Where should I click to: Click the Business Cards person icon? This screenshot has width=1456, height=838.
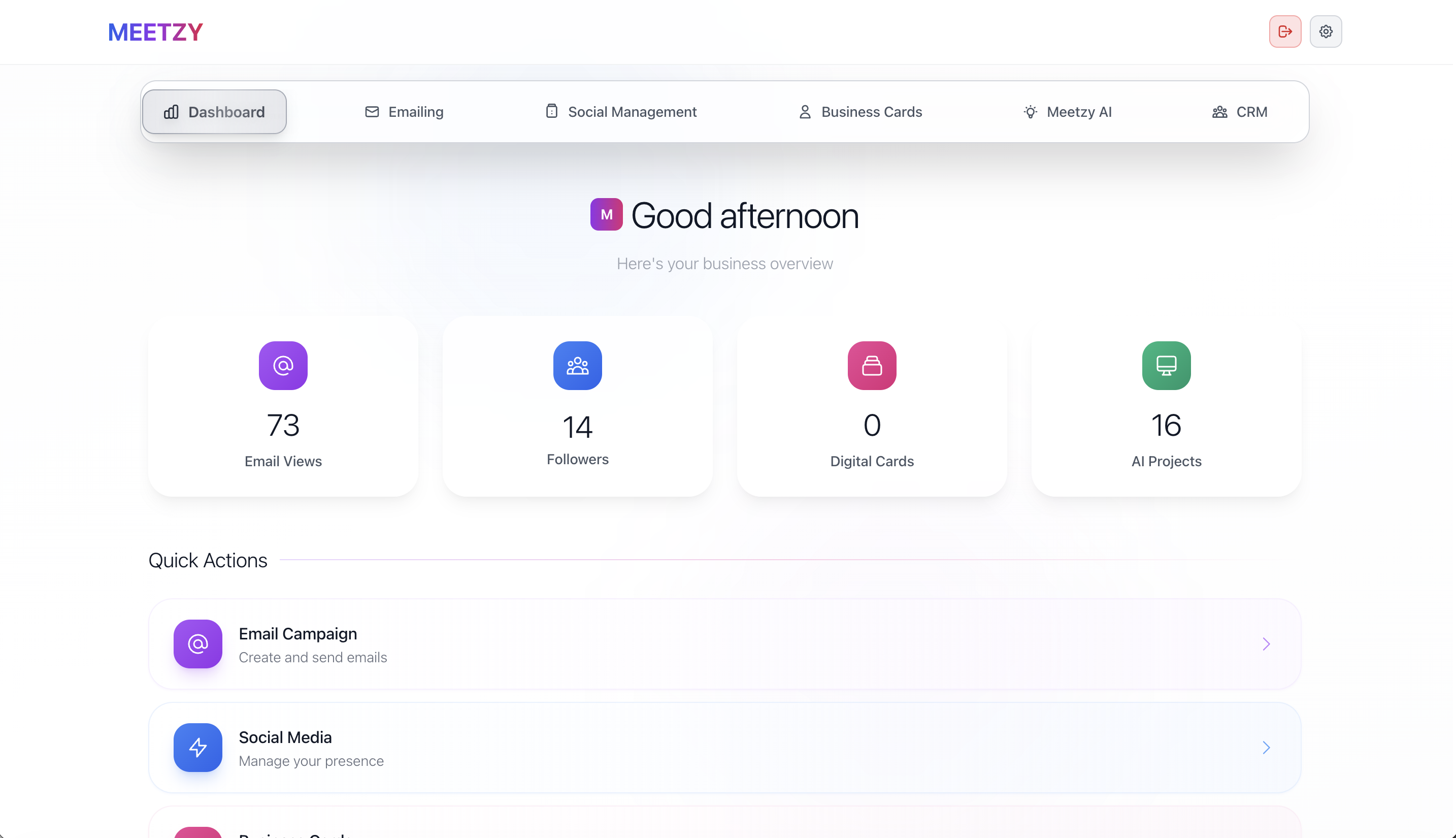(x=804, y=112)
